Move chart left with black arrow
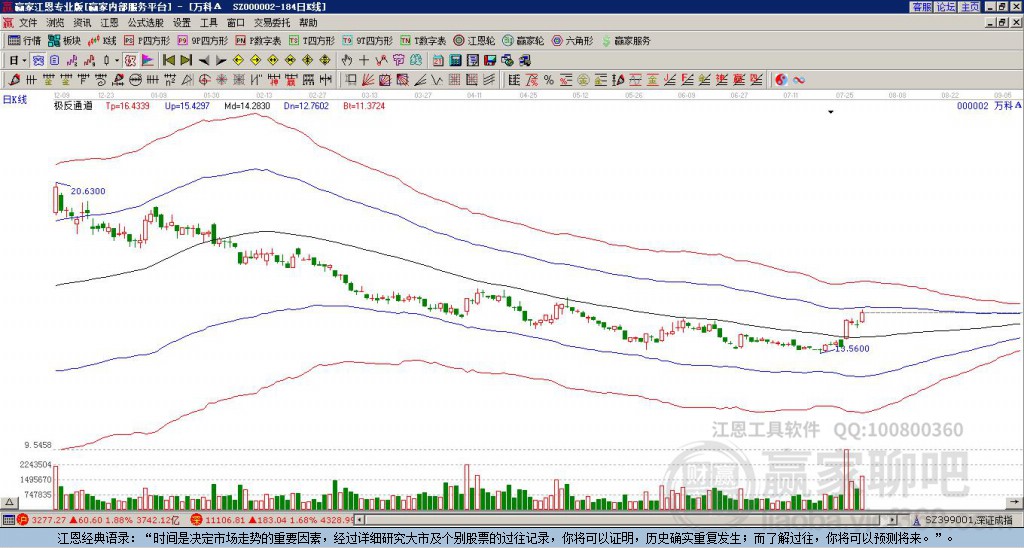The image size is (1024, 548). [x=204, y=61]
